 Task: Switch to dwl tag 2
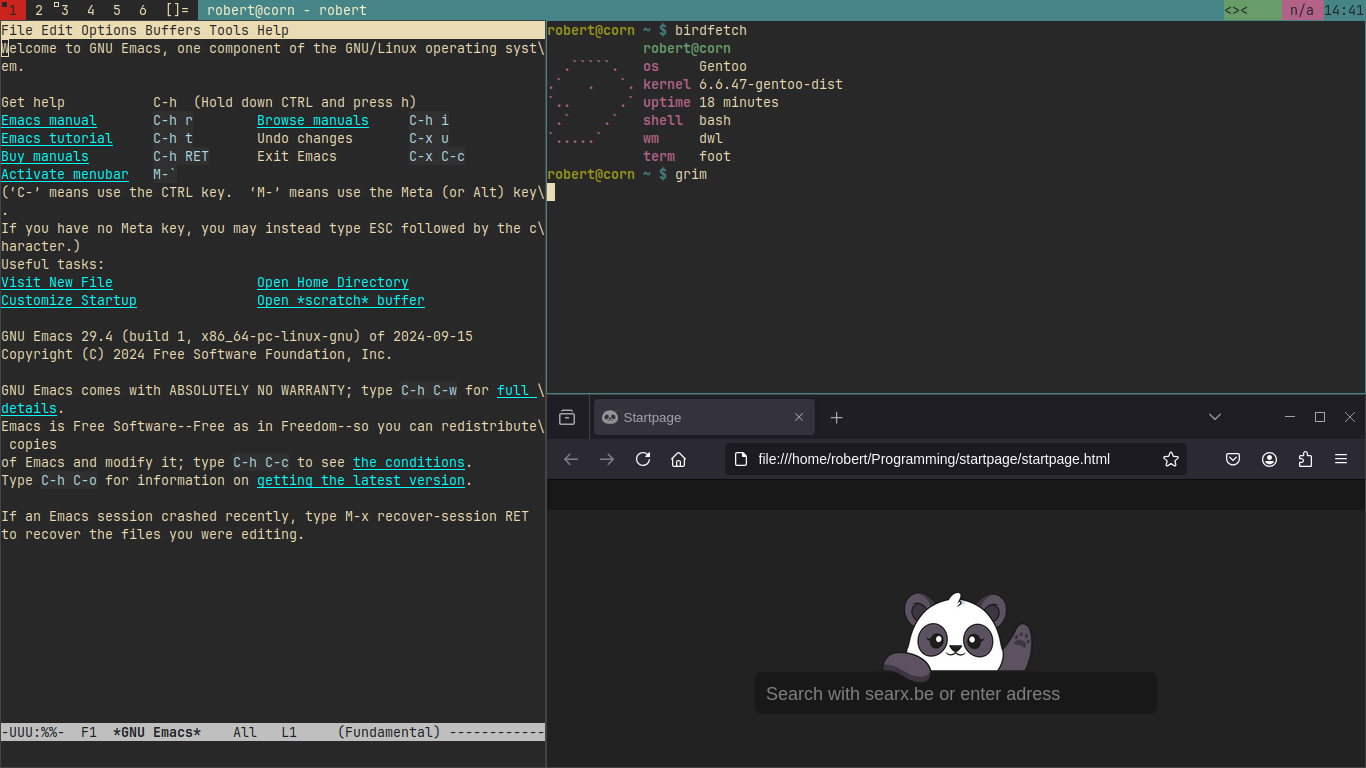(39, 10)
